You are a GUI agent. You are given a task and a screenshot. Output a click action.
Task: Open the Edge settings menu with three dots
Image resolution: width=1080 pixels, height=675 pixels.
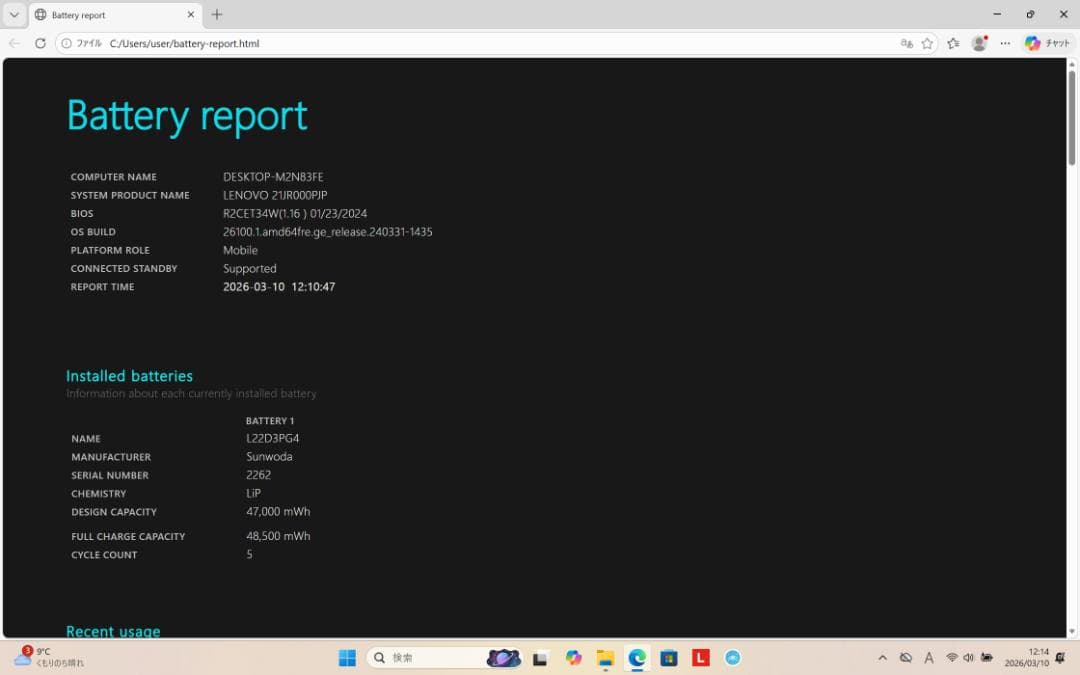click(1004, 43)
